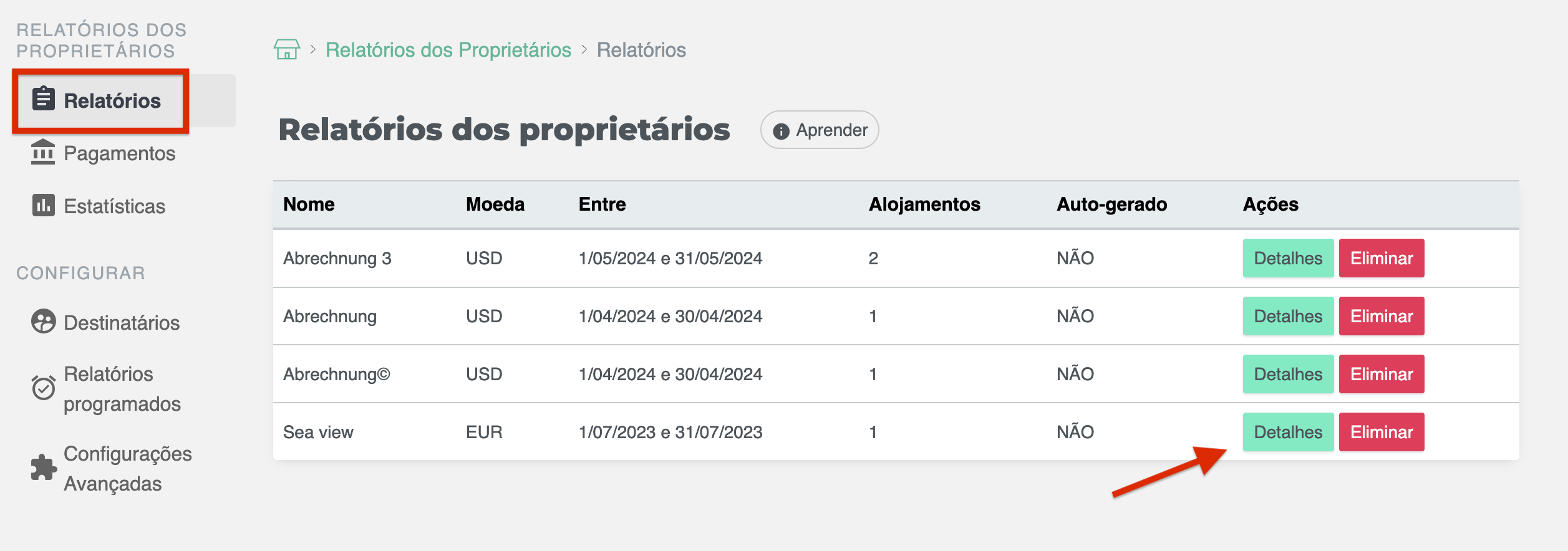Open Destinatários under Configurar

(x=122, y=323)
